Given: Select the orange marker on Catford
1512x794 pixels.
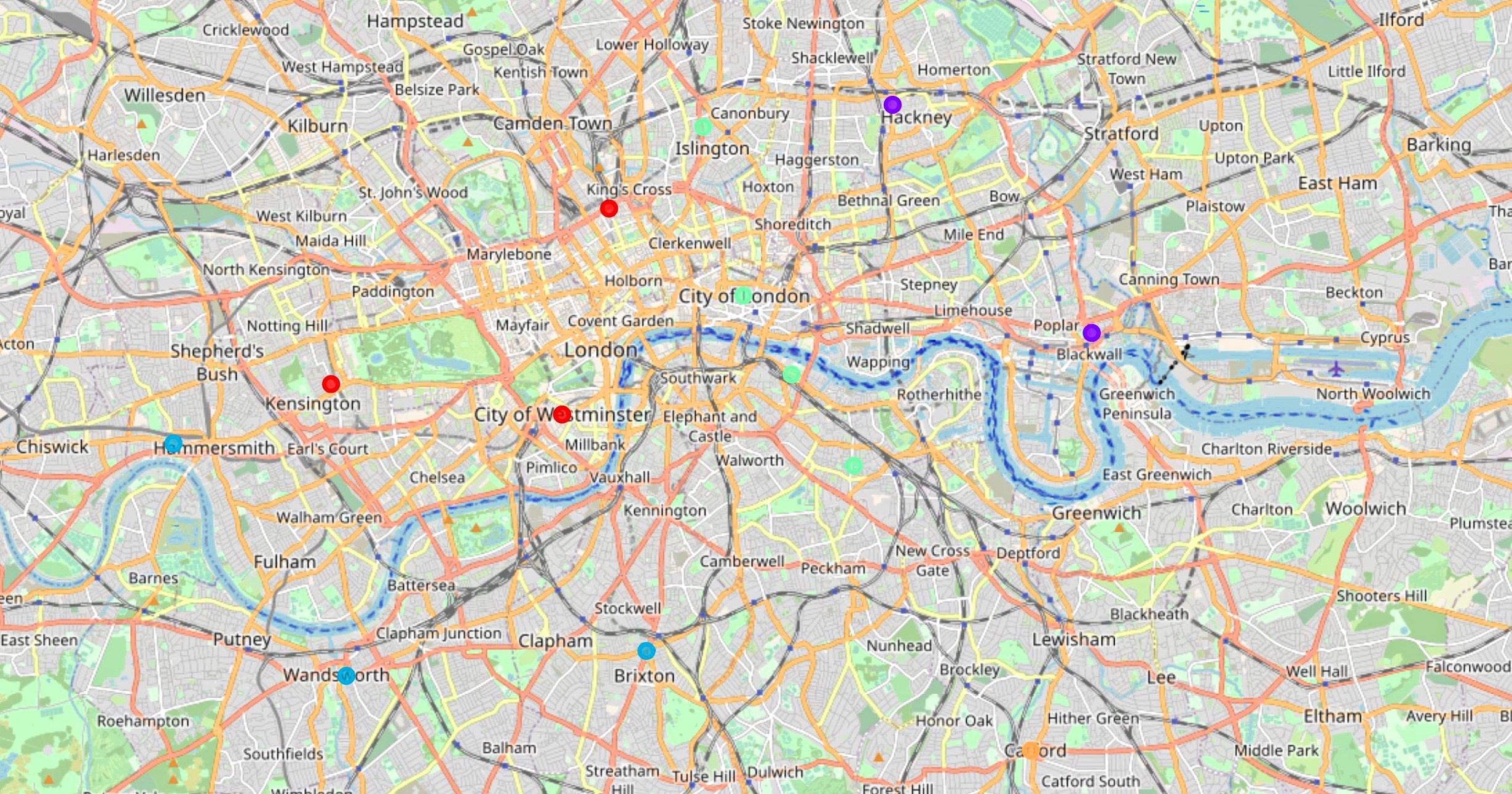Looking at the screenshot, I should click(1031, 750).
